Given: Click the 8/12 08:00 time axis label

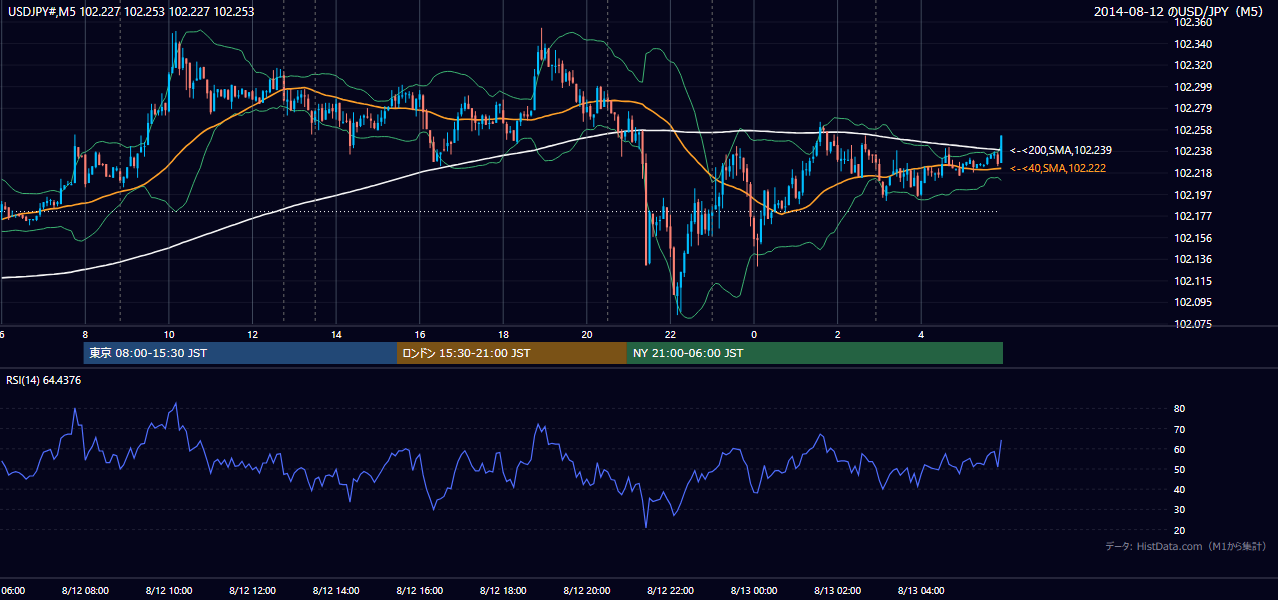Looking at the screenshot, I should pos(85,591).
